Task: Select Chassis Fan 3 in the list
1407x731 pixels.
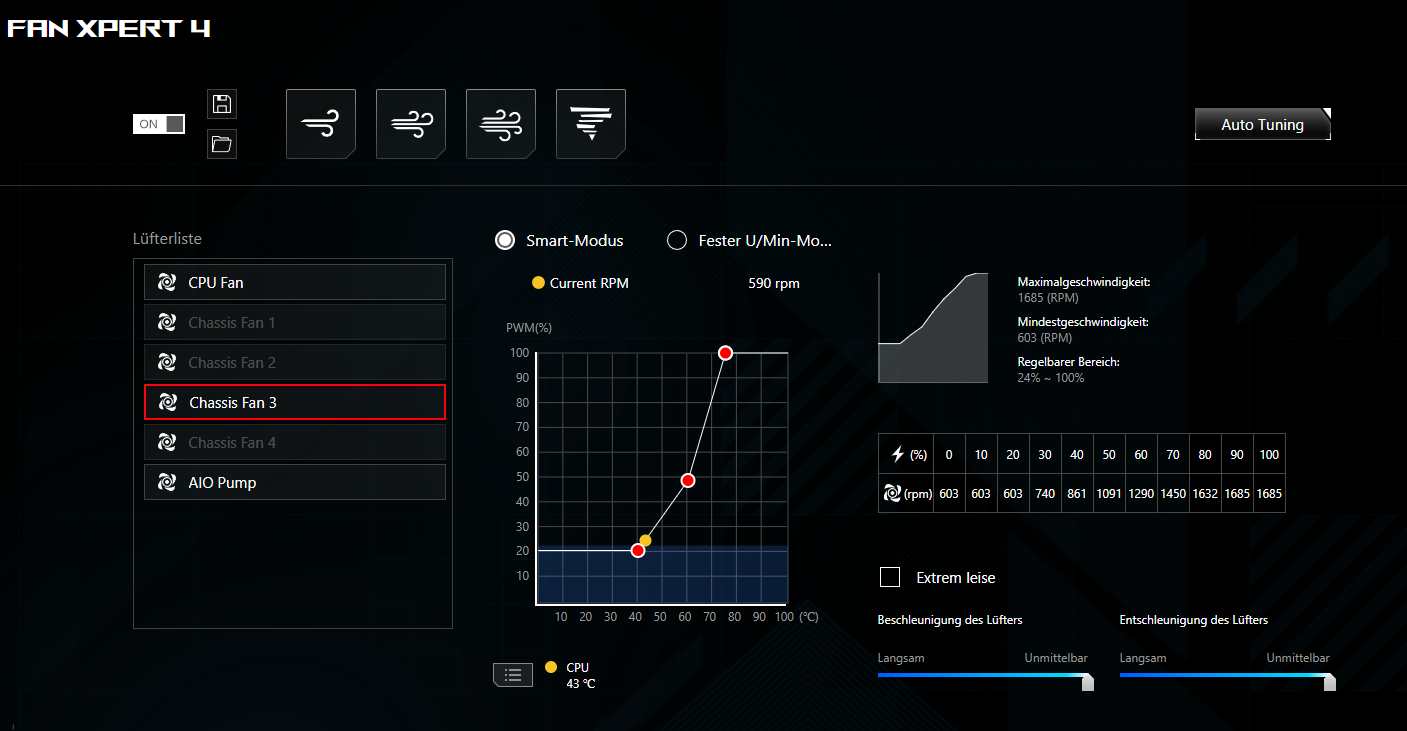Action: tap(295, 403)
